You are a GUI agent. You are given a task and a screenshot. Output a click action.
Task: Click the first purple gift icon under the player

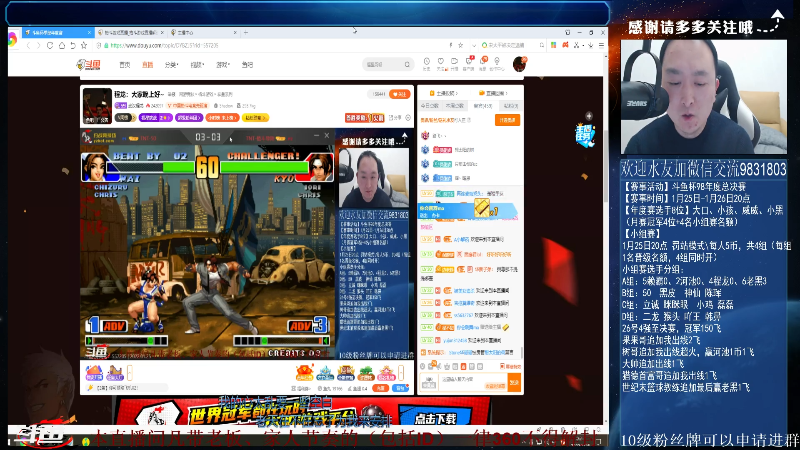(94, 373)
